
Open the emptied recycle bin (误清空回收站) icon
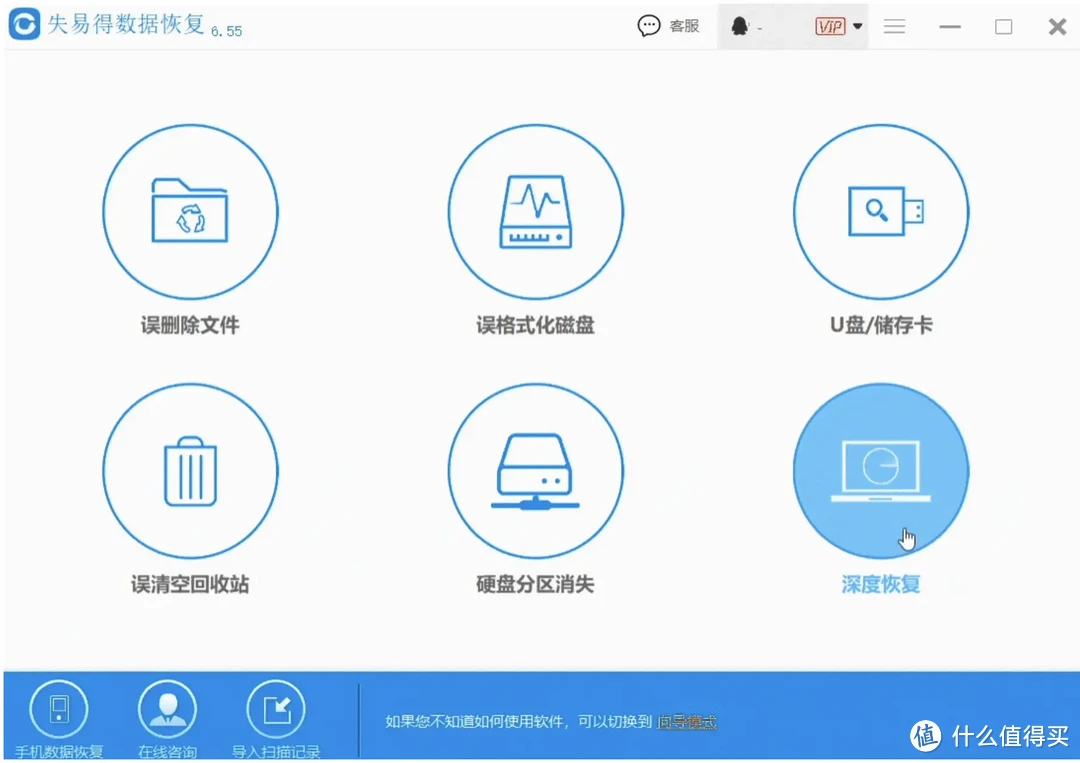tap(190, 471)
